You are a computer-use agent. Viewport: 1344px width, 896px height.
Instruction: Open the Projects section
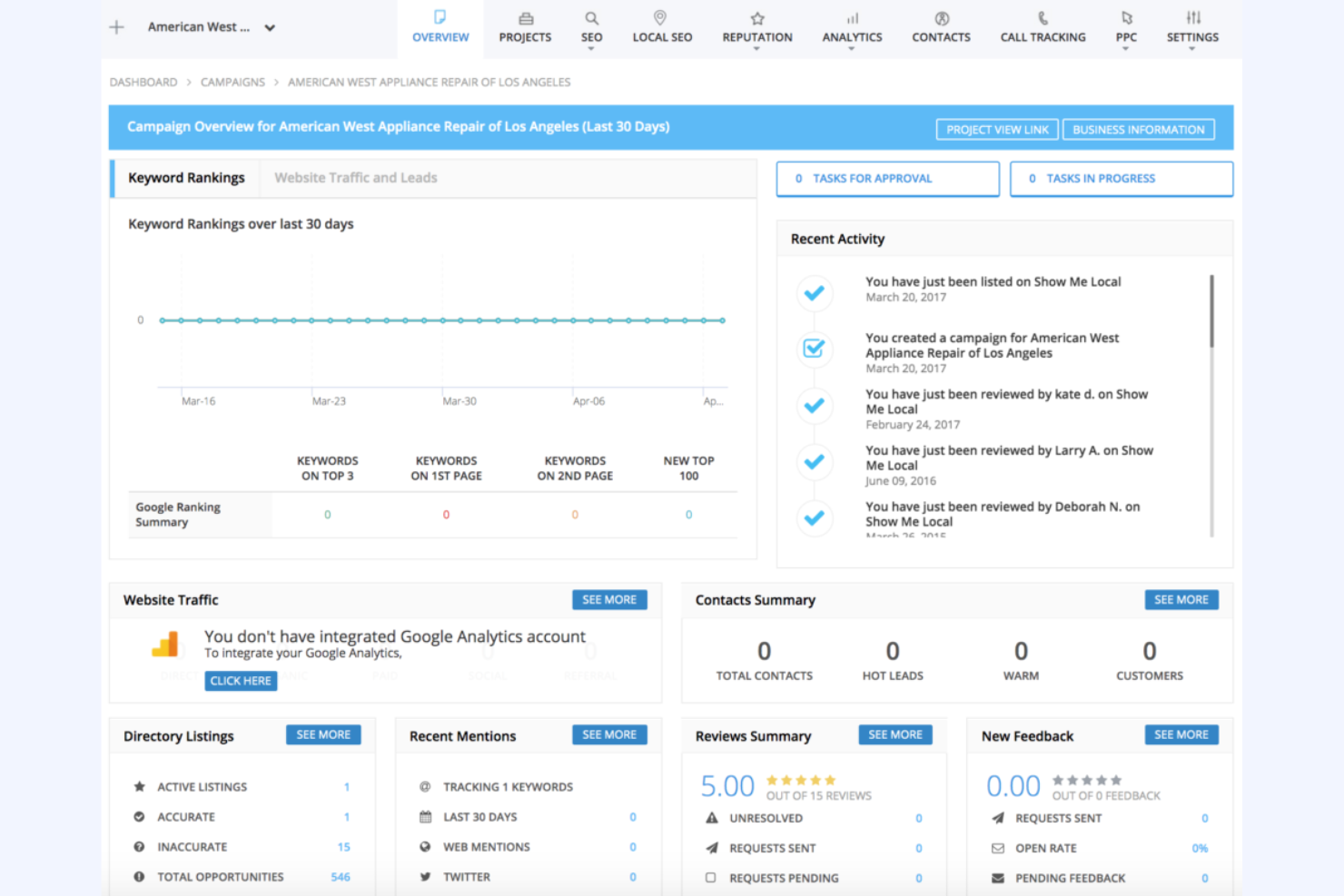click(525, 27)
